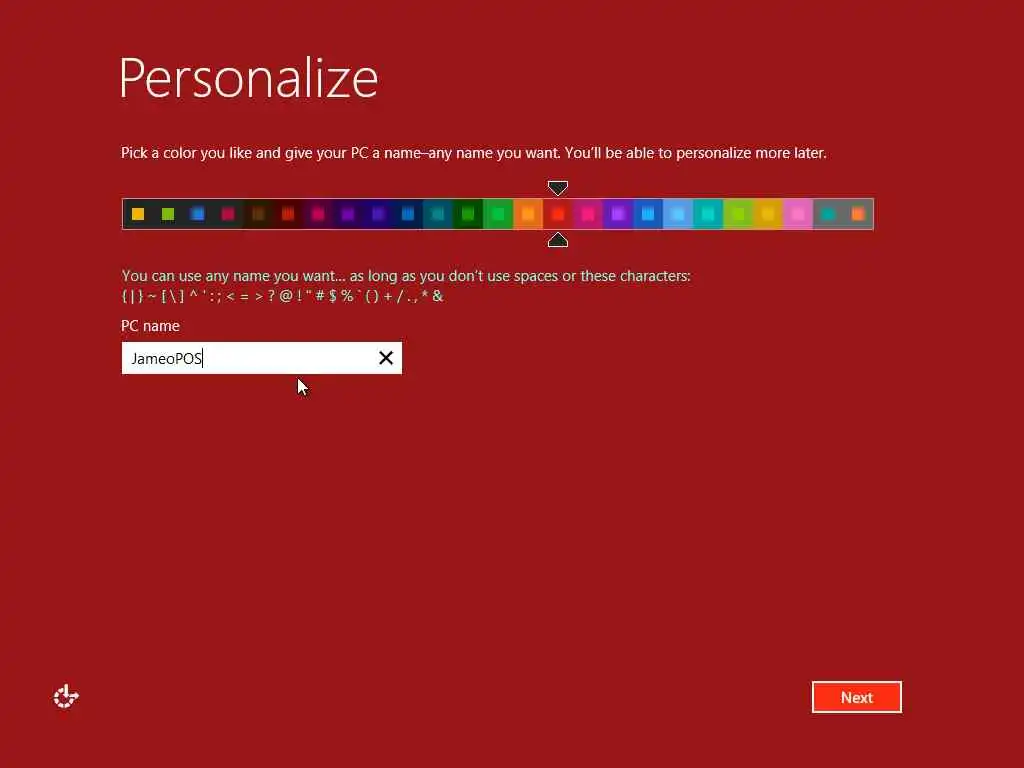Click the 'Pick a color you like' instruction text
Image resolution: width=1024 pixels, height=768 pixels.
point(473,153)
